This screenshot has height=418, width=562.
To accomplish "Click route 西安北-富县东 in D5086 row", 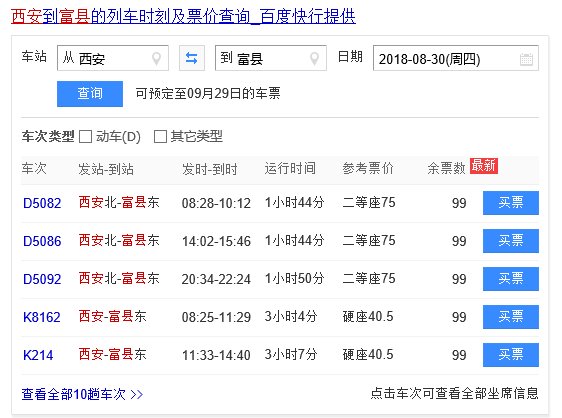I will [119, 241].
